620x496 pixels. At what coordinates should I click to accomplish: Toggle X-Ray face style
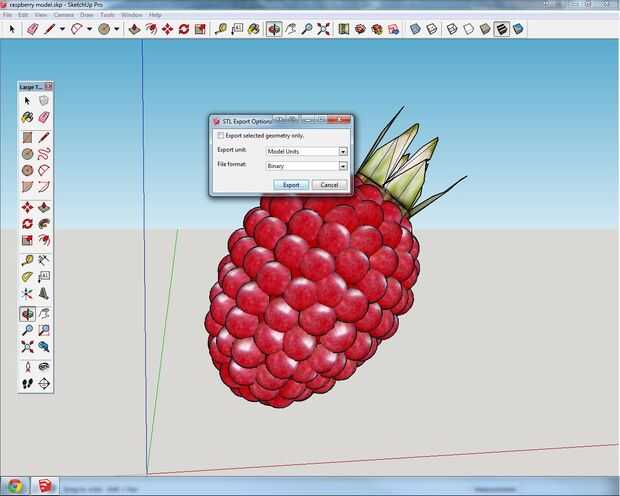415,29
